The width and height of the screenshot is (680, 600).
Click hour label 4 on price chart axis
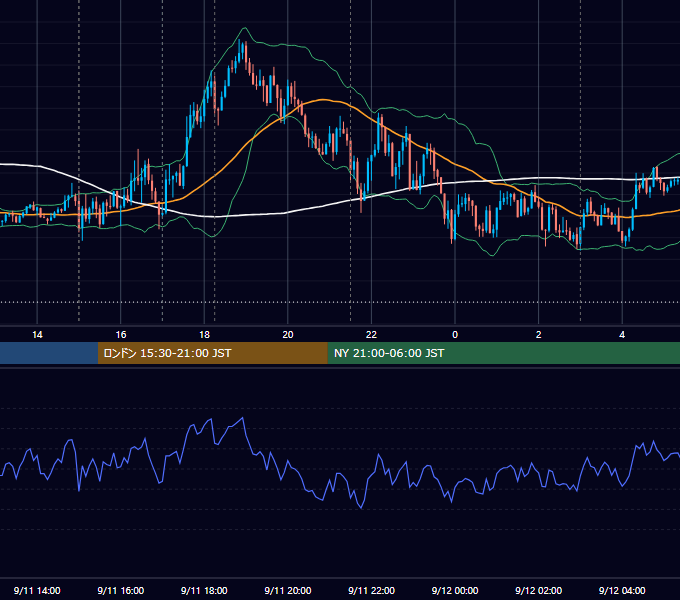tap(622, 335)
